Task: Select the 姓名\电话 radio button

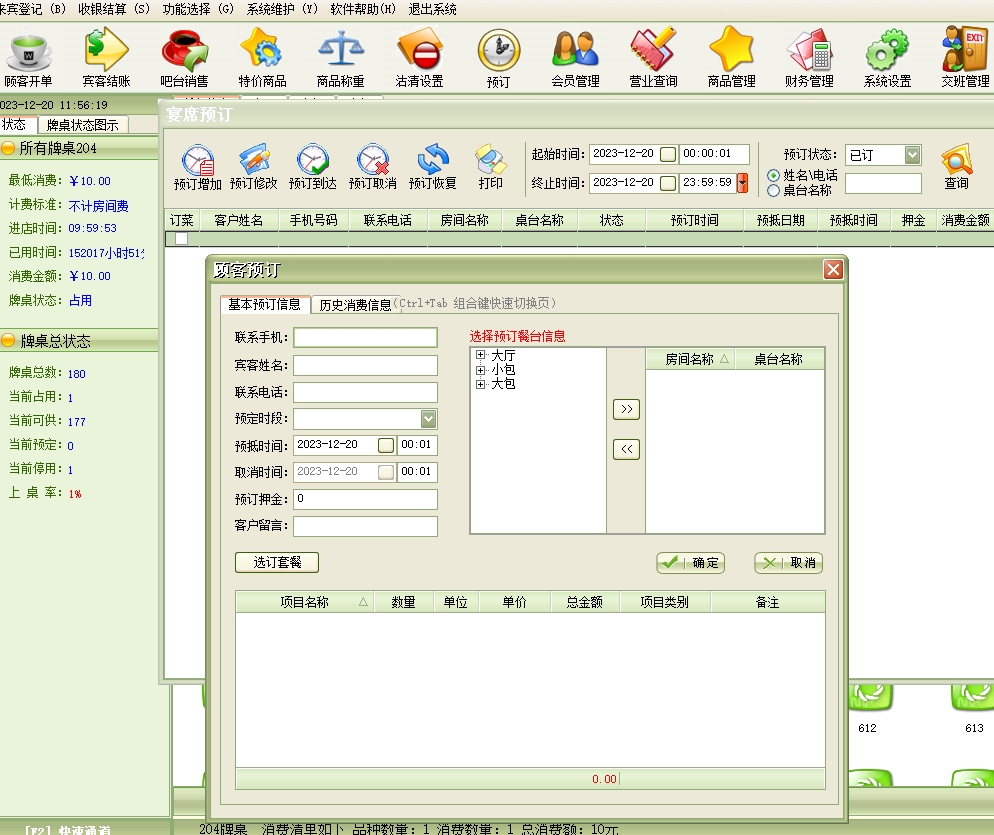Action: coord(773,176)
